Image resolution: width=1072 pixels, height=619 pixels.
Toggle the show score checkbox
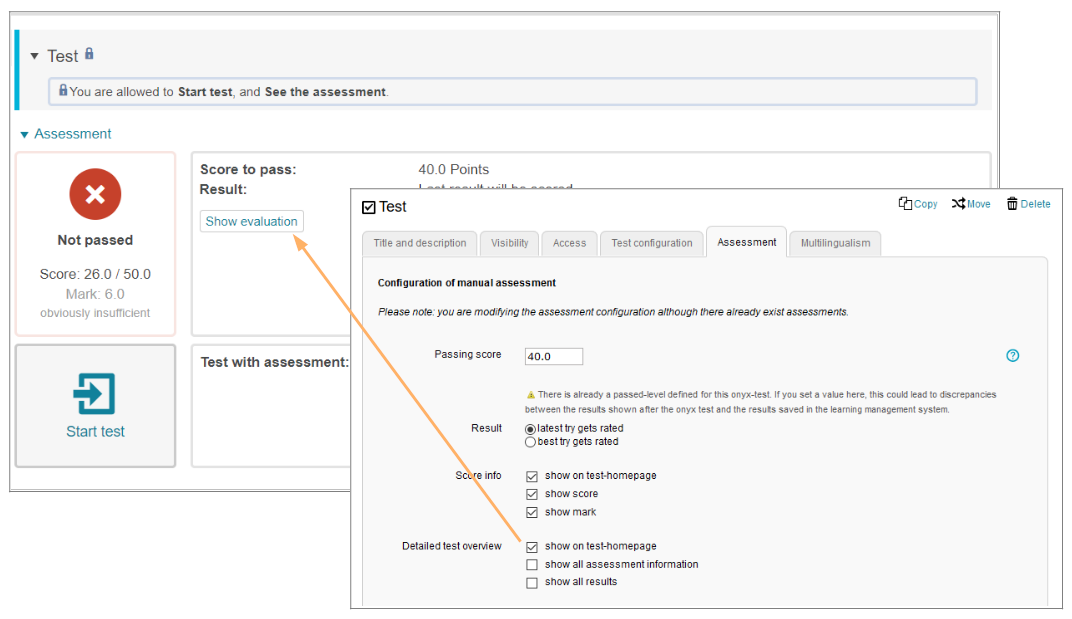pos(532,494)
